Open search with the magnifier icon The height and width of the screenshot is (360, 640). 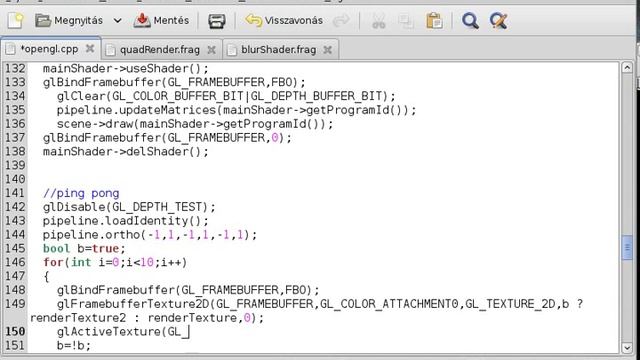(x=470, y=21)
